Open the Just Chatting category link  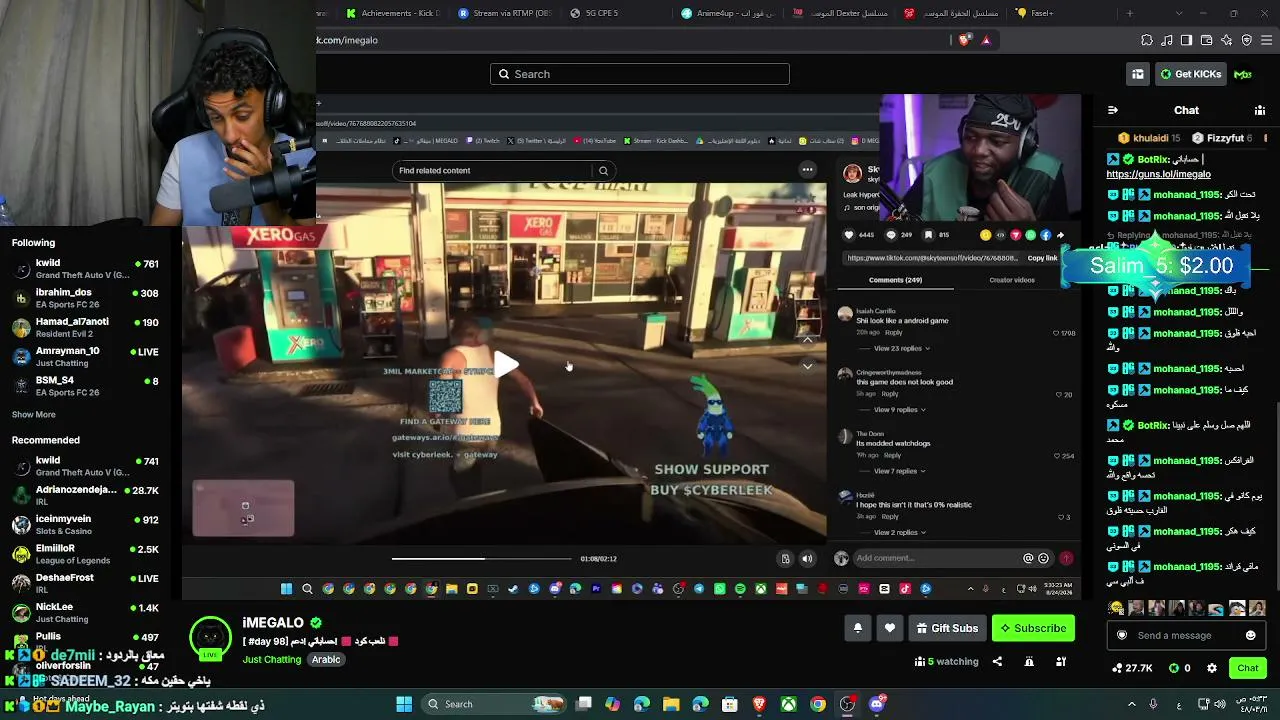click(x=271, y=660)
